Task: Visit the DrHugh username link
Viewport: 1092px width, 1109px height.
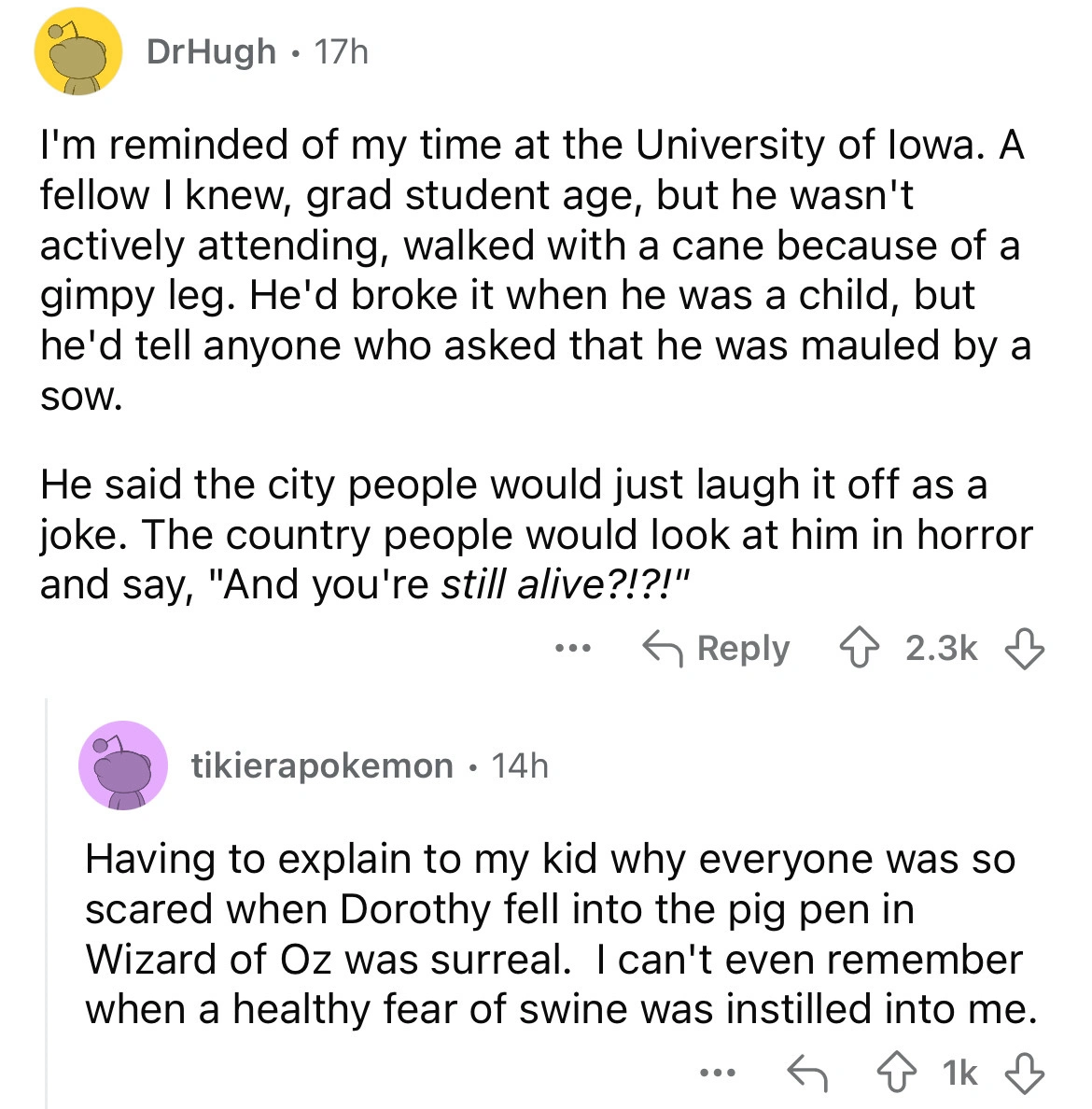Action: (211, 51)
